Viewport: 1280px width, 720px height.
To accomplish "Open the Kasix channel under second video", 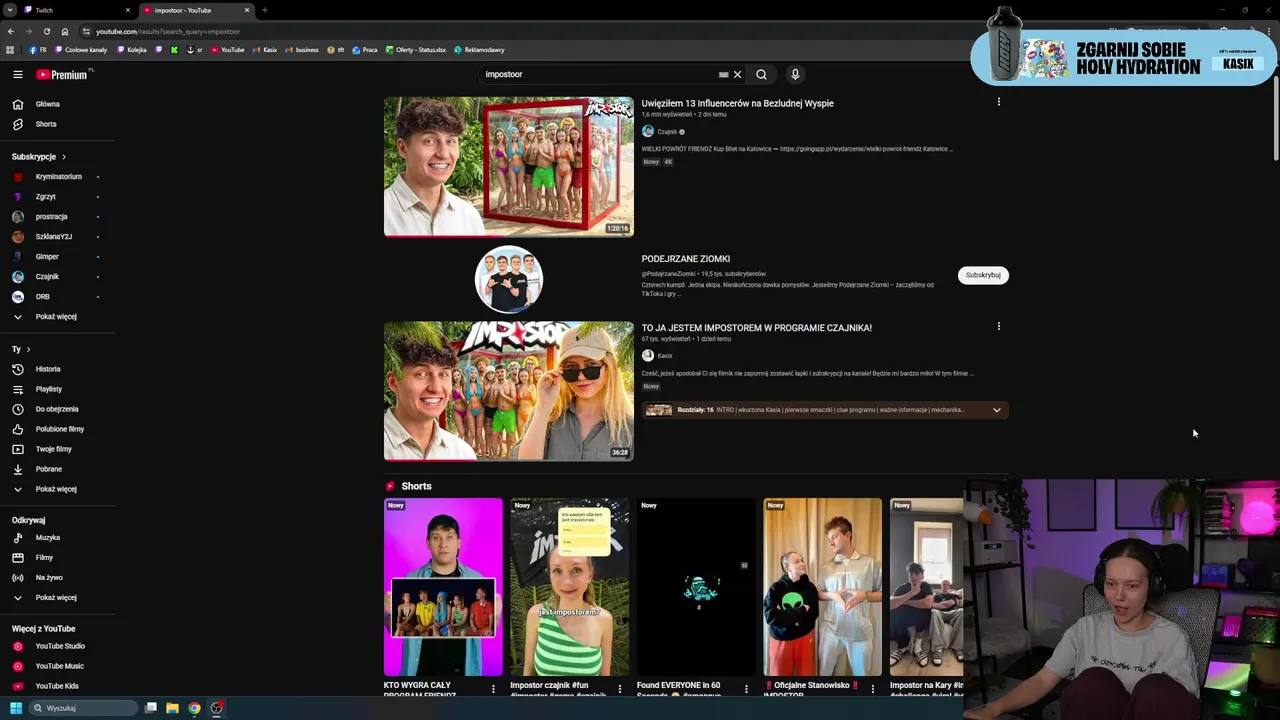I will click(x=665, y=356).
